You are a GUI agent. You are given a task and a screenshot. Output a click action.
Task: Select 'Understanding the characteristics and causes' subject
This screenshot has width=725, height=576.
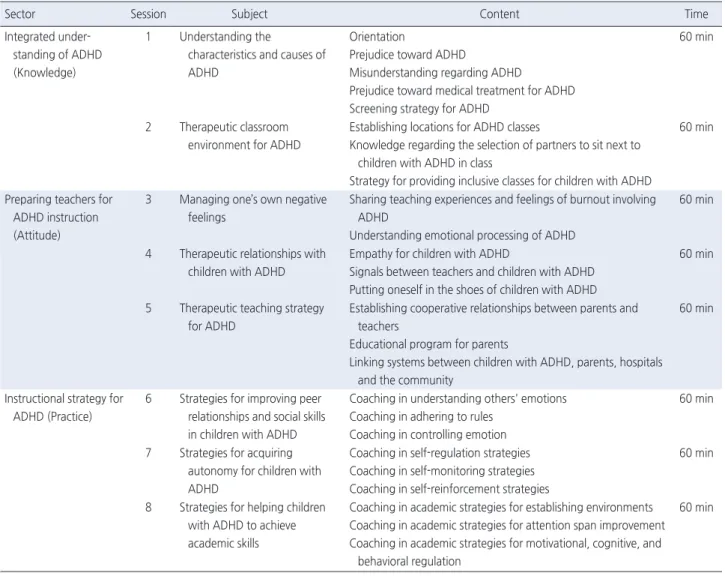[x=252, y=55]
